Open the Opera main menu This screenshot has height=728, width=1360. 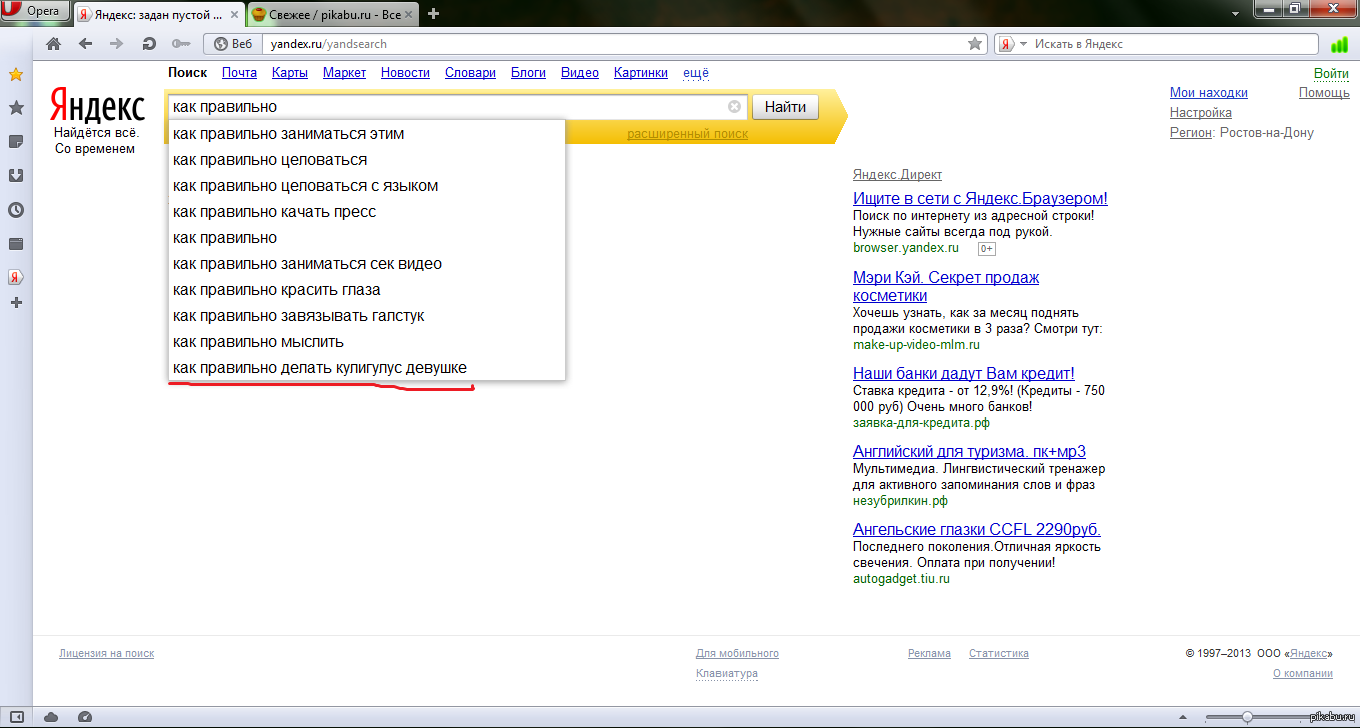(34, 12)
